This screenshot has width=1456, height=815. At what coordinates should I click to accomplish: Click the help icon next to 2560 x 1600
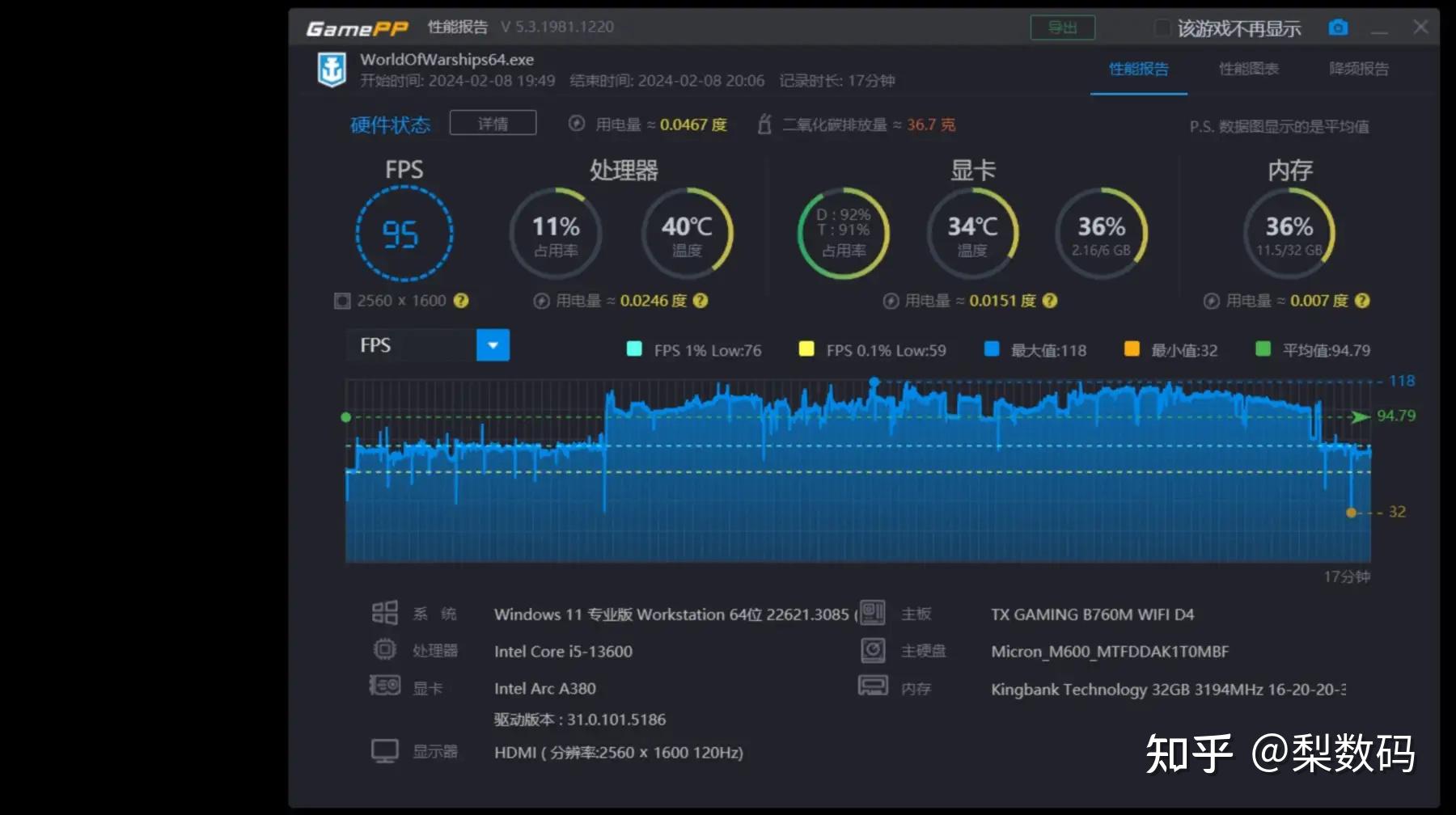[x=461, y=301]
